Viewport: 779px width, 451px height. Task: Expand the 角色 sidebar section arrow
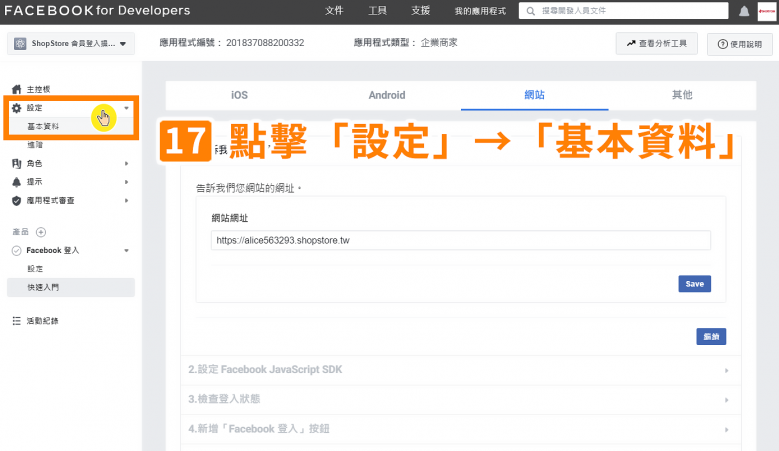pyautogui.click(x=127, y=163)
